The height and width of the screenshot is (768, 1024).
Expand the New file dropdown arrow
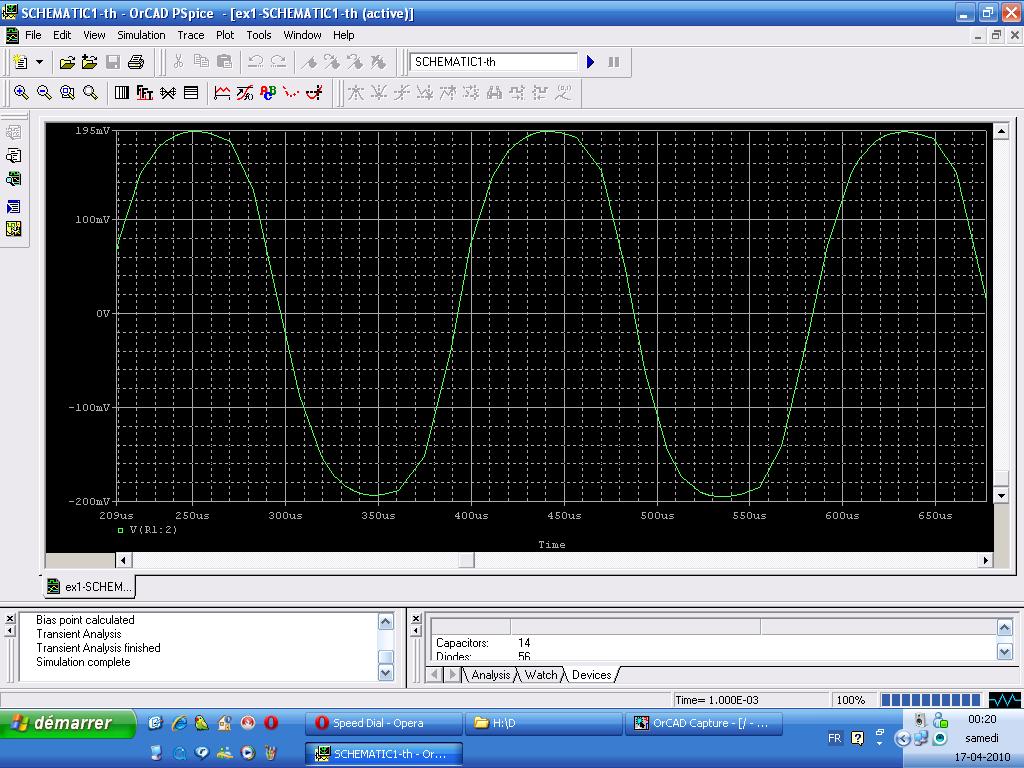point(40,62)
